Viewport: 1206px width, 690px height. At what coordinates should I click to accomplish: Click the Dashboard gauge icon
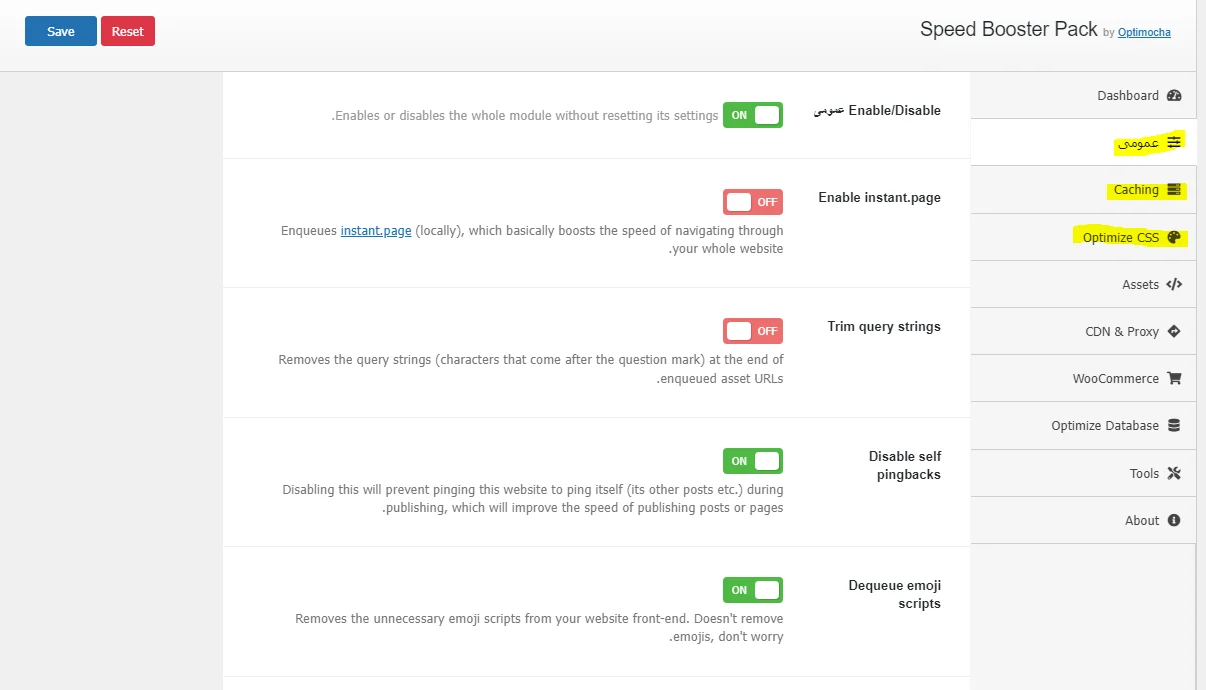click(1174, 96)
